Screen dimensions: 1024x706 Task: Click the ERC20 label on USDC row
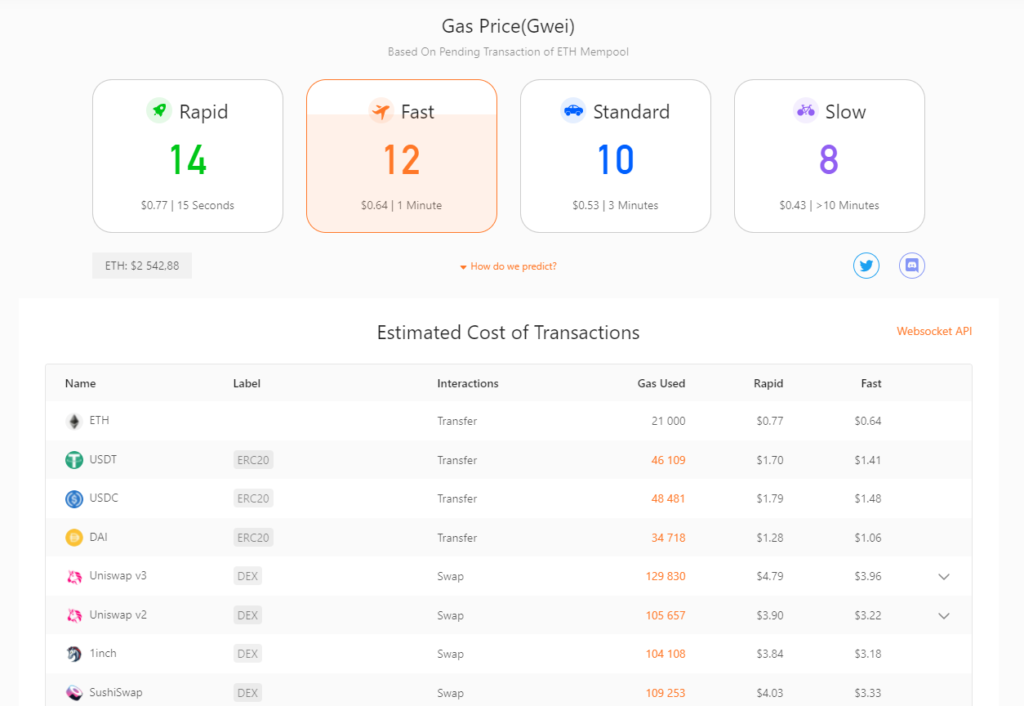252,499
